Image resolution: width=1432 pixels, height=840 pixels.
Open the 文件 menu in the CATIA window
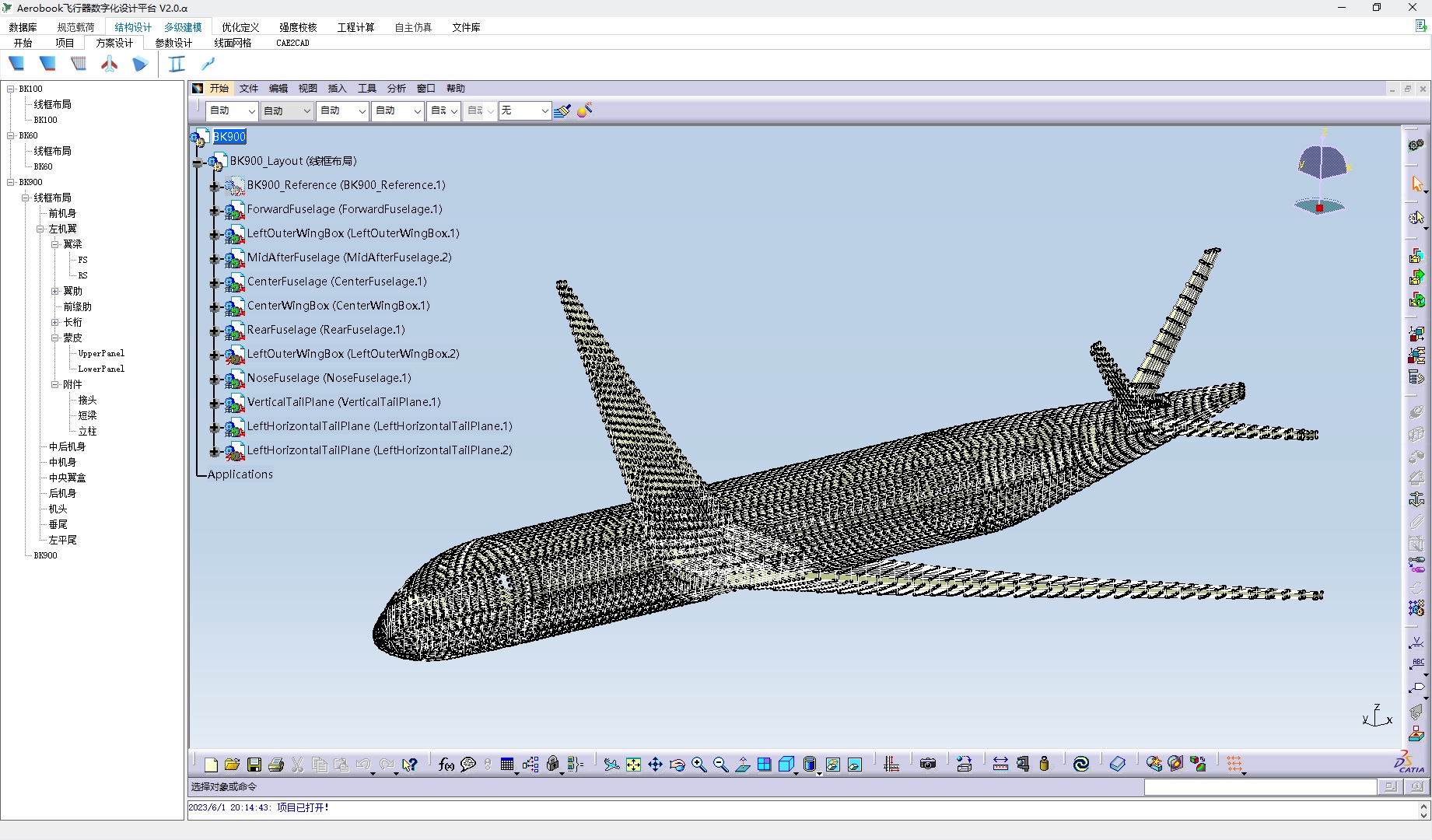tap(249, 89)
